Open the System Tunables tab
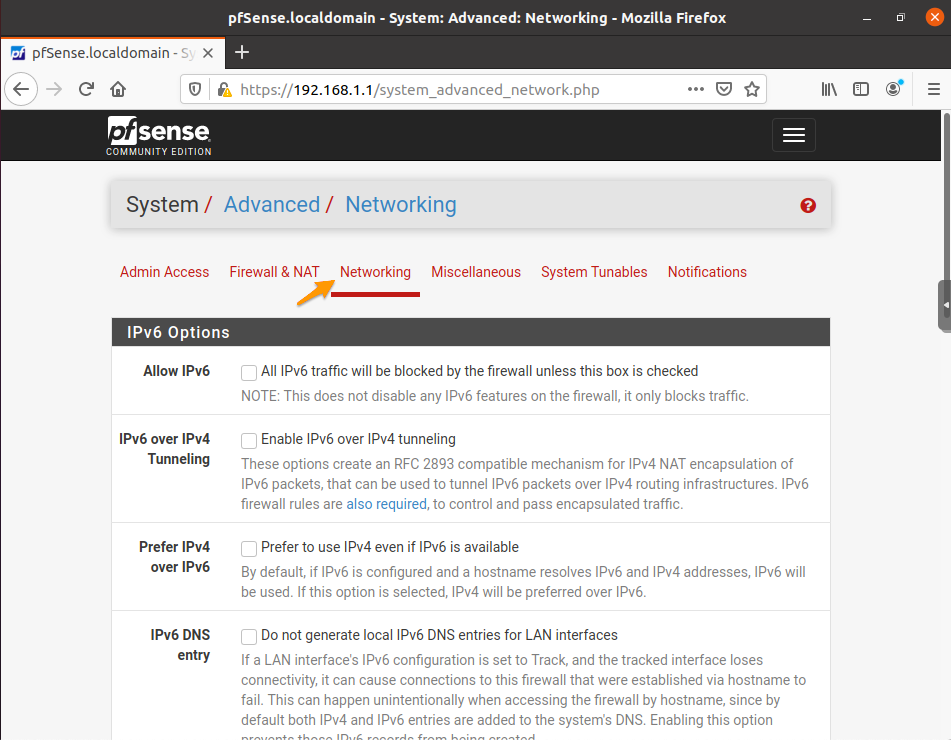The height and width of the screenshot is (740, 951). point(594,272)
